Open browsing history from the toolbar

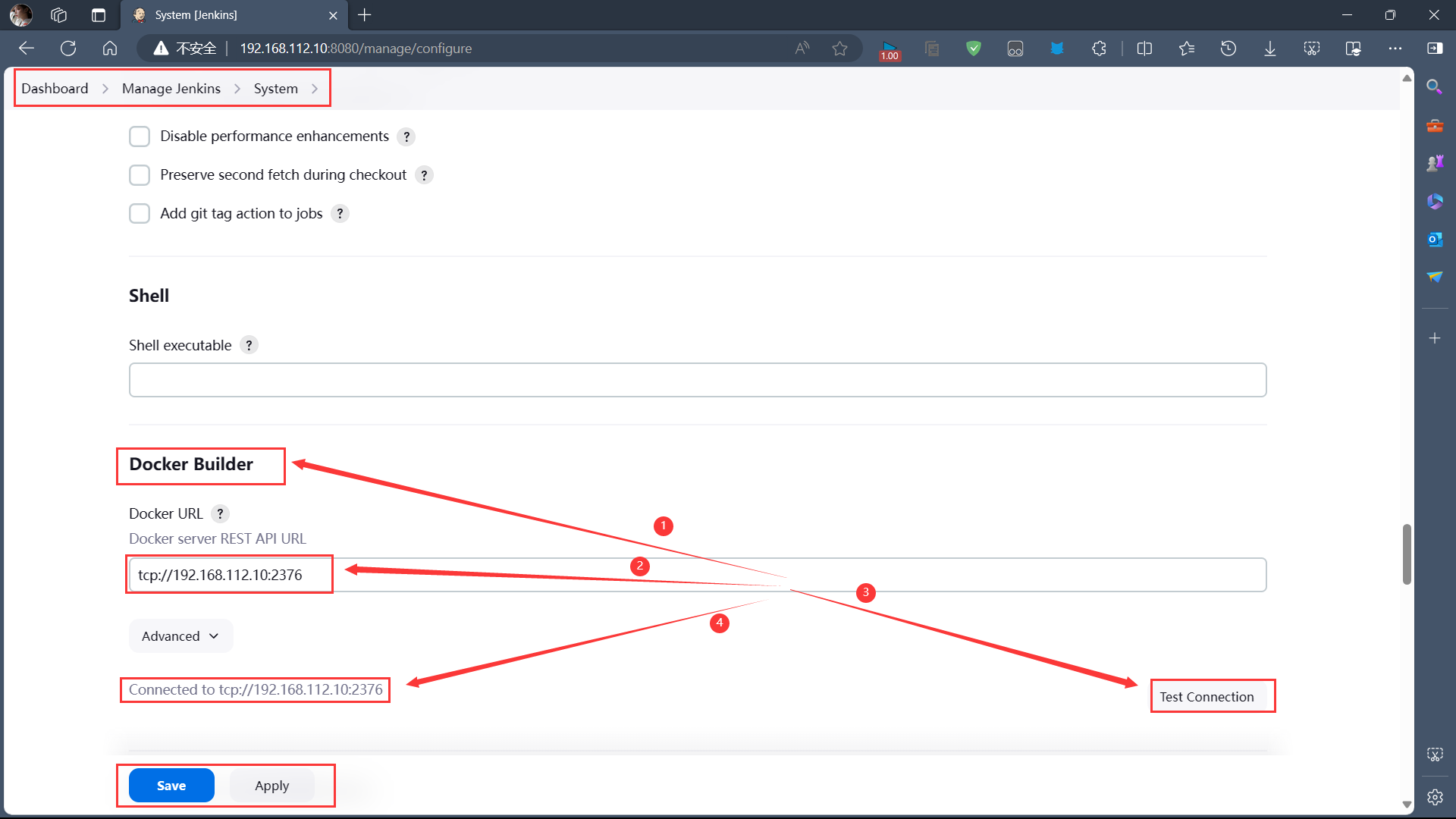(x=1228, y=48)
